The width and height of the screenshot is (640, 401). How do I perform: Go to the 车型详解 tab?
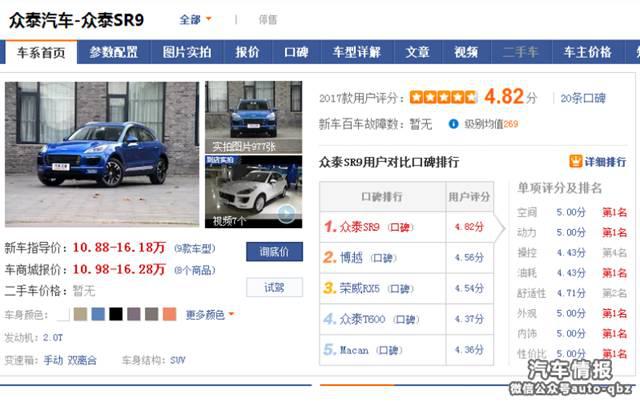click(356, 52)
